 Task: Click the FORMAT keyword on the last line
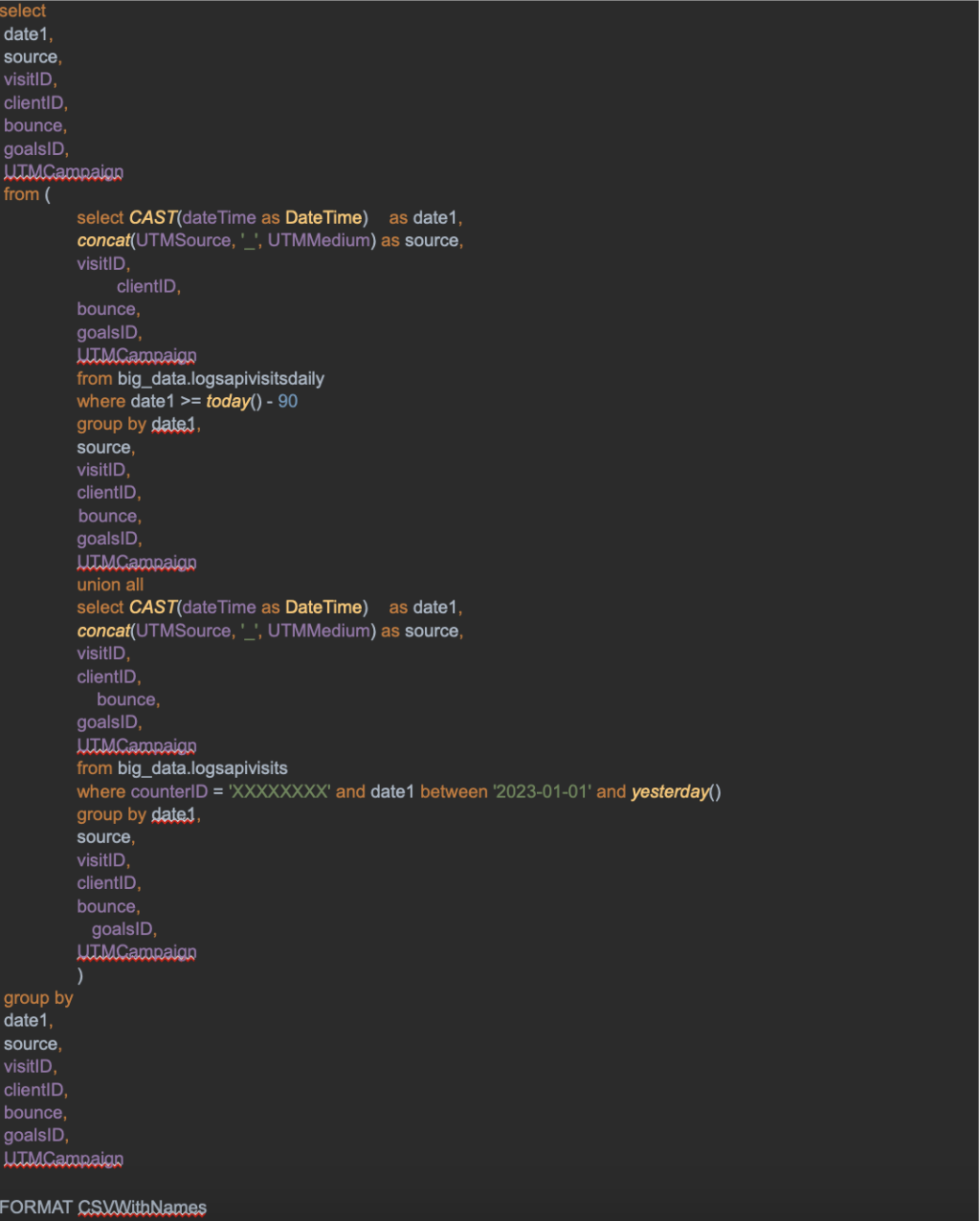36,1207
